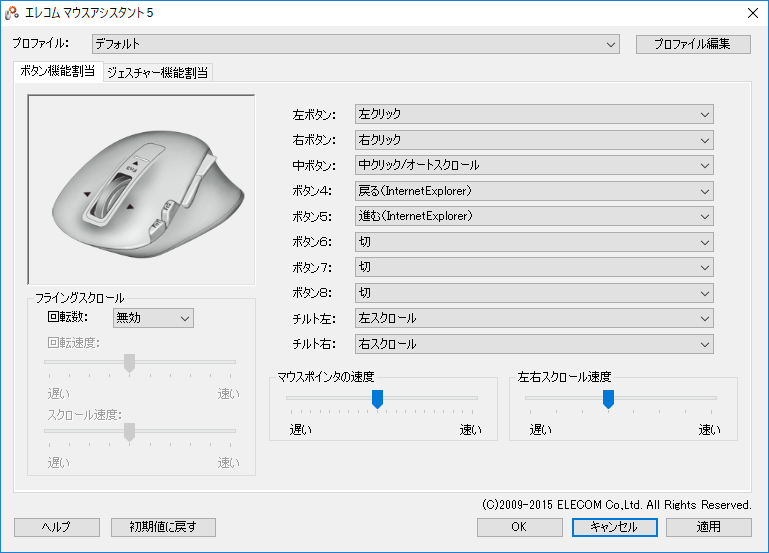Open the プロファイル dropdown
769x553 pixels.
click(x=356, y=44)
